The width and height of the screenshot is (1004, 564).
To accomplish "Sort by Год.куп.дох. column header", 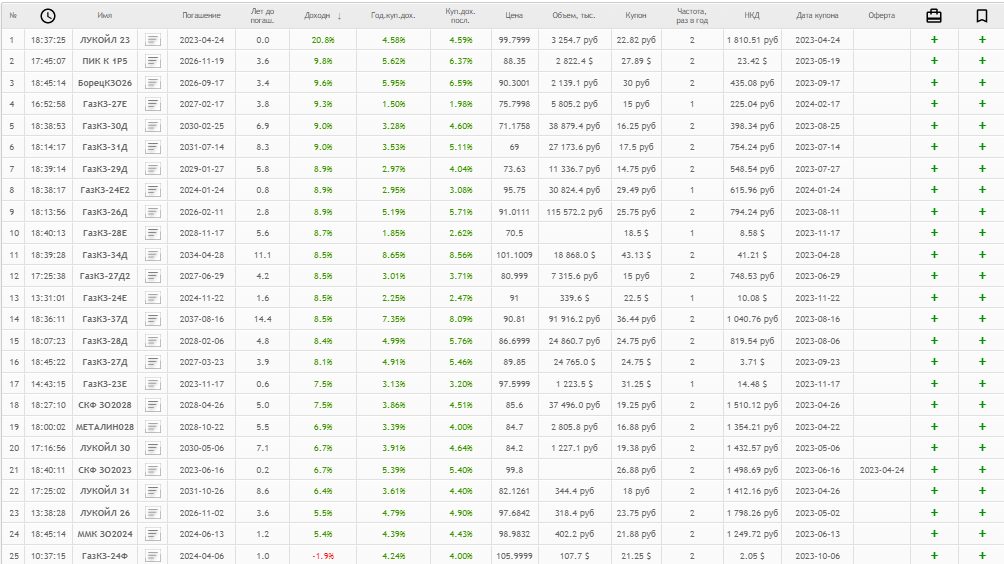I will (393, 15).
